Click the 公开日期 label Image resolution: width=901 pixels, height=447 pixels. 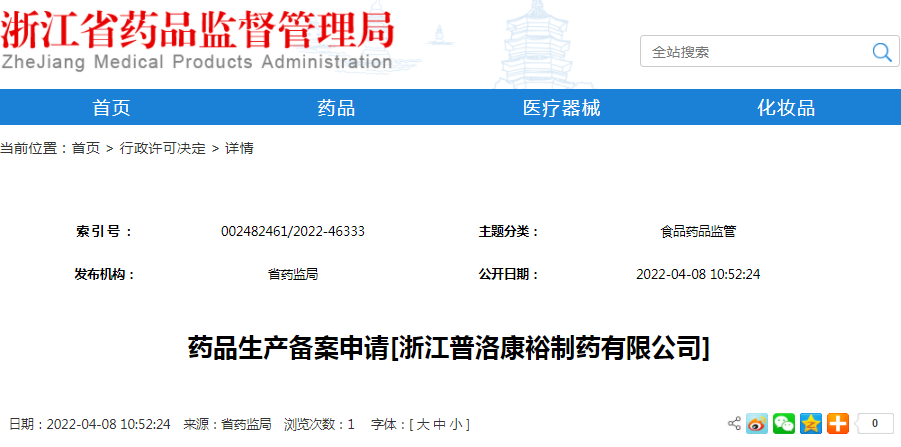[x=509, y=274]
